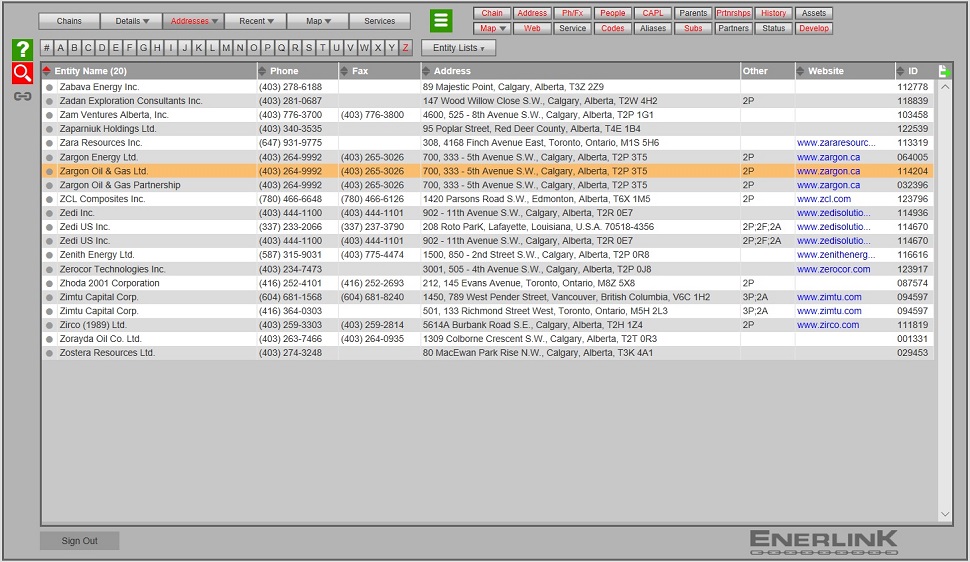Select the round bullet beside Zirco (1989) Ltd.
This screenshot has width=970, height=562.
click(49, 325)
